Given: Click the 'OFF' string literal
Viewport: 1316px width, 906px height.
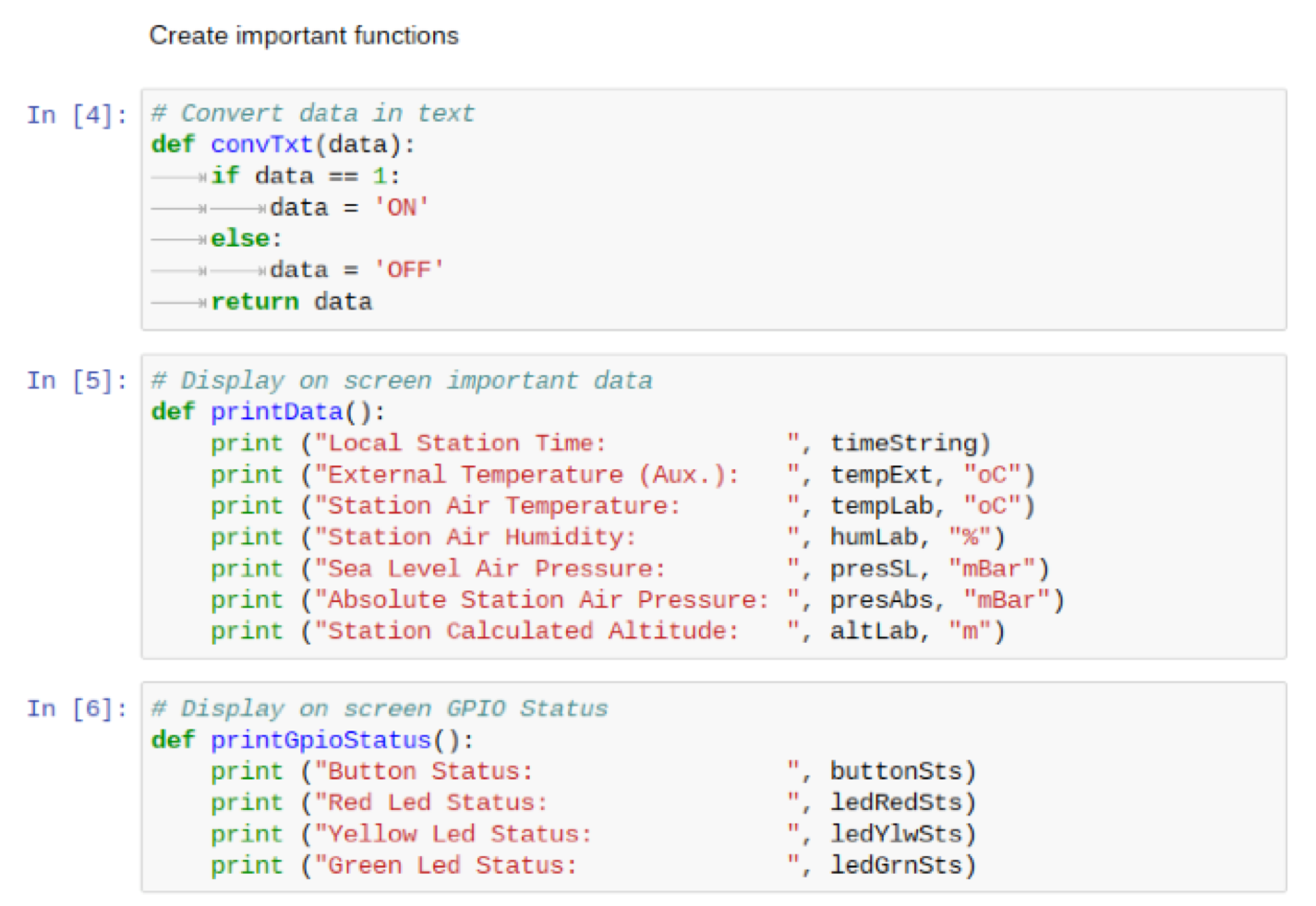Looking at the screenshot, I should coord(408,270).
